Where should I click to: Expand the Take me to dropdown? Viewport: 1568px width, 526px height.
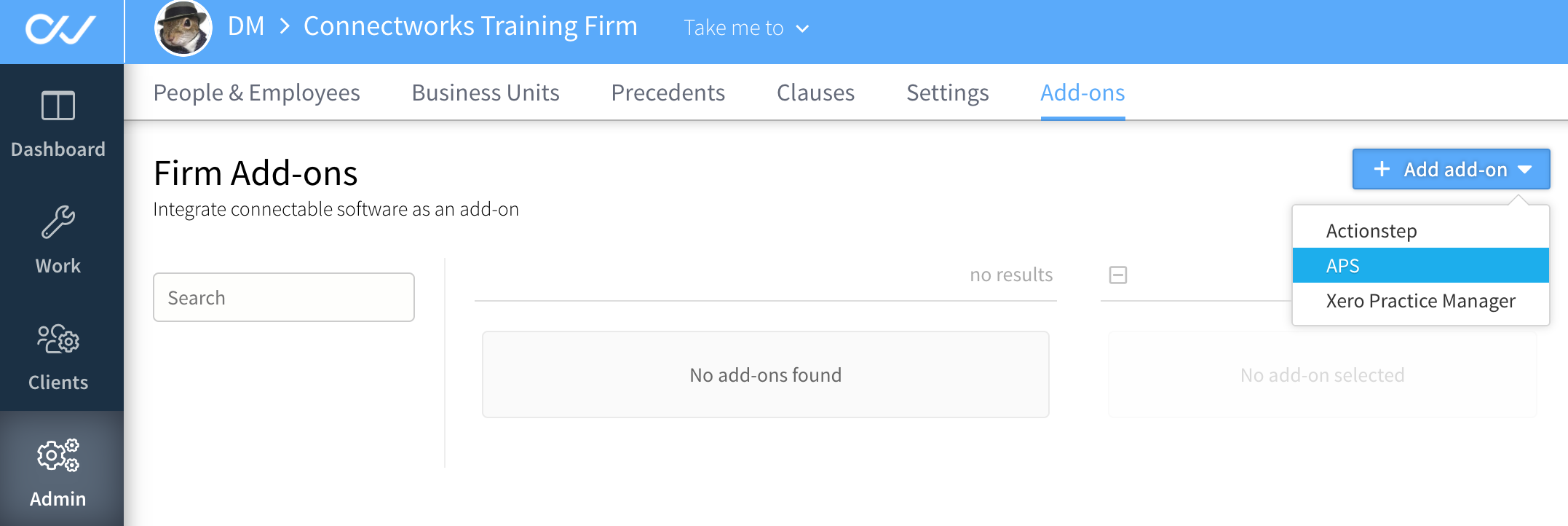pos(746,28)
